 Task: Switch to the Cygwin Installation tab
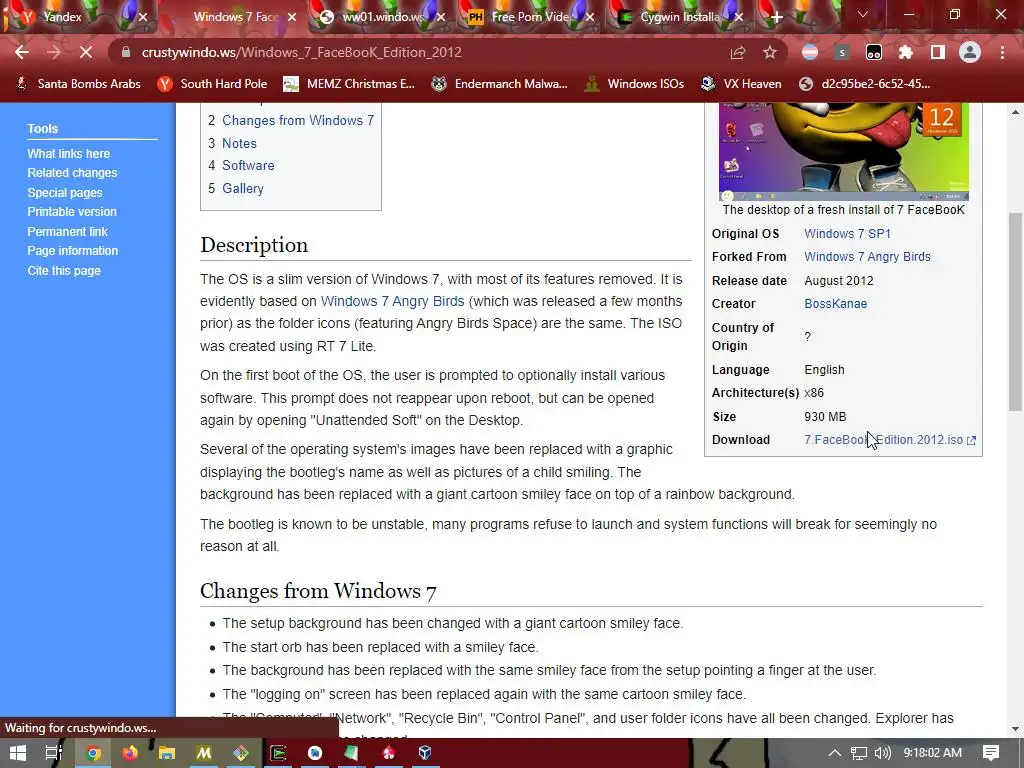(679, 17)
